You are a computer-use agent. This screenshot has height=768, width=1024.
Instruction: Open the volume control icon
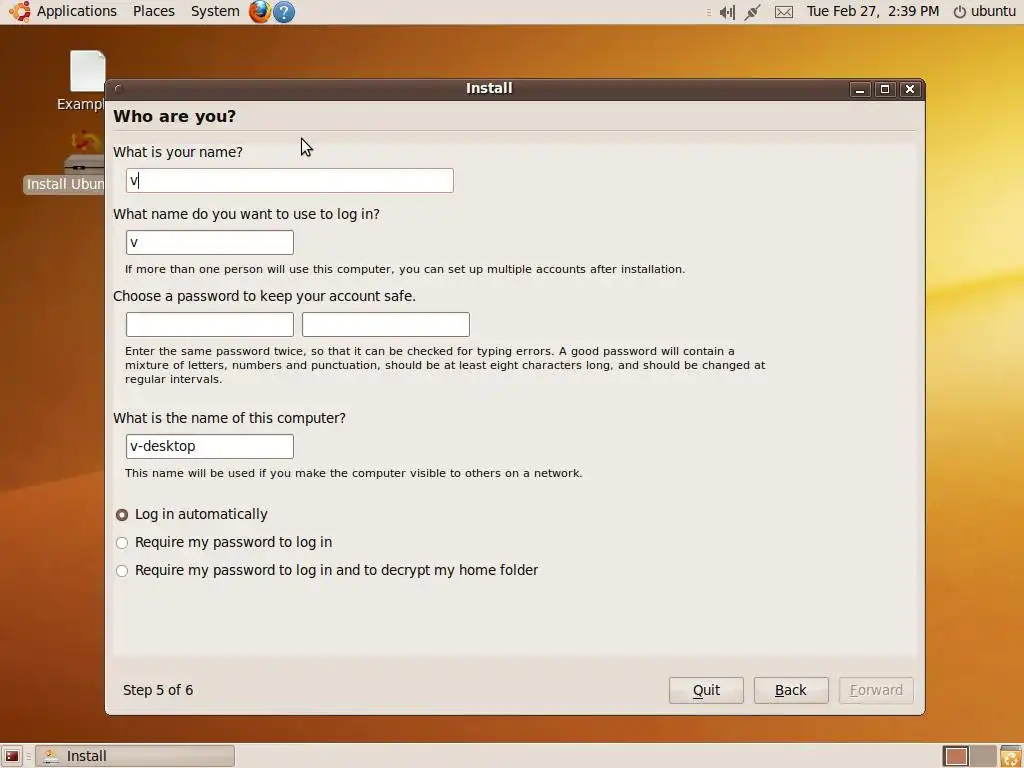click(727, 12)
